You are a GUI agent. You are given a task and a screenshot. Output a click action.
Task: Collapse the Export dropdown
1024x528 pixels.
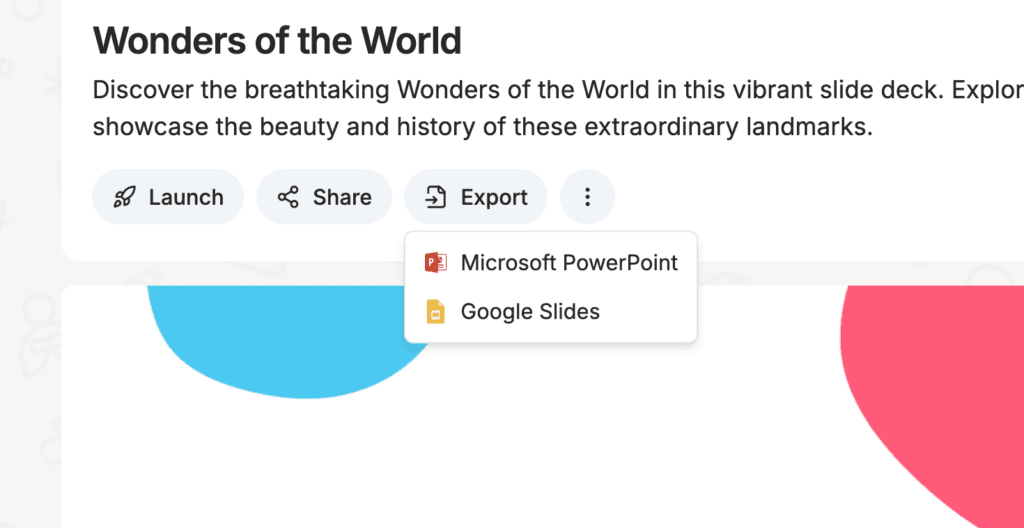pyautogui.click(x=475, y=197)
